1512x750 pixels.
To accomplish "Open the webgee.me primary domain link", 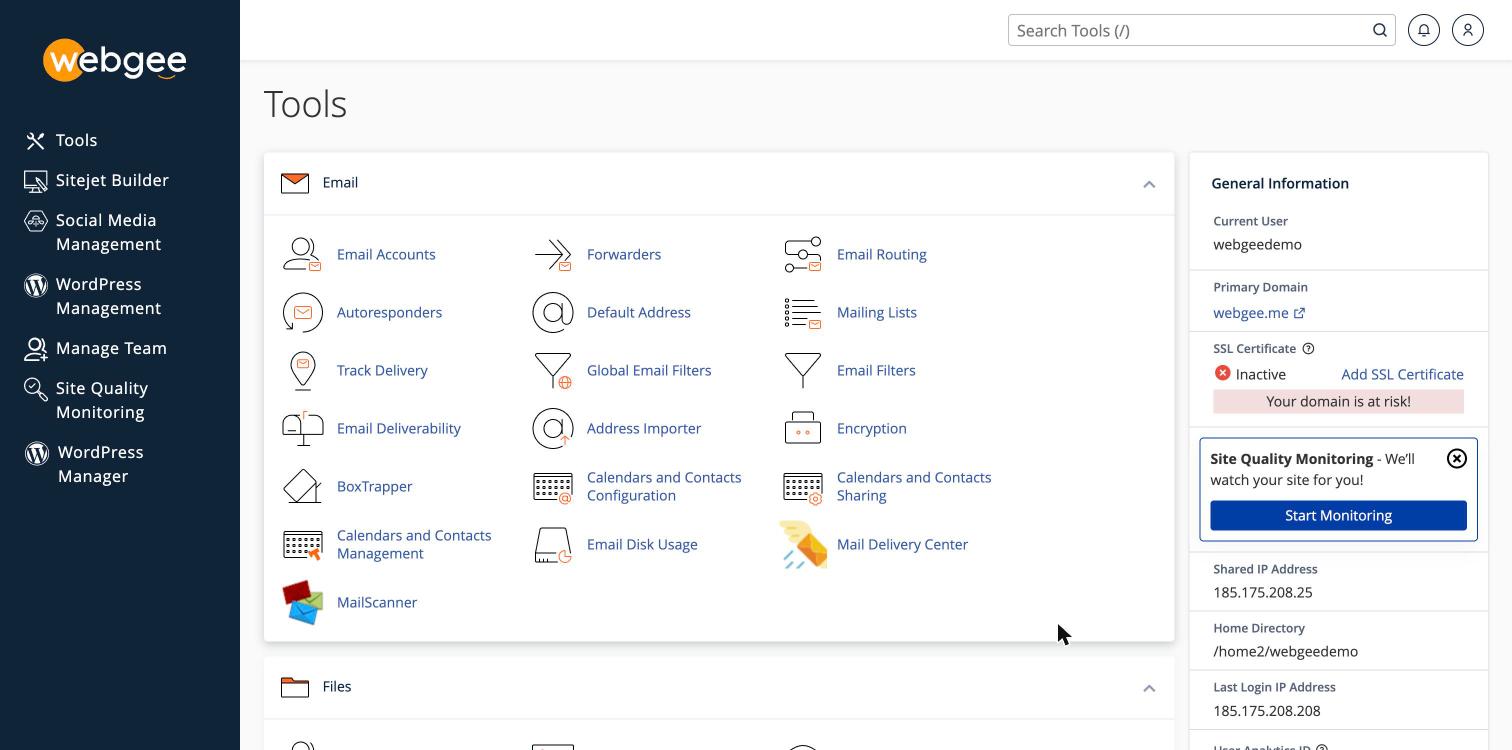I will [1259, 313].
